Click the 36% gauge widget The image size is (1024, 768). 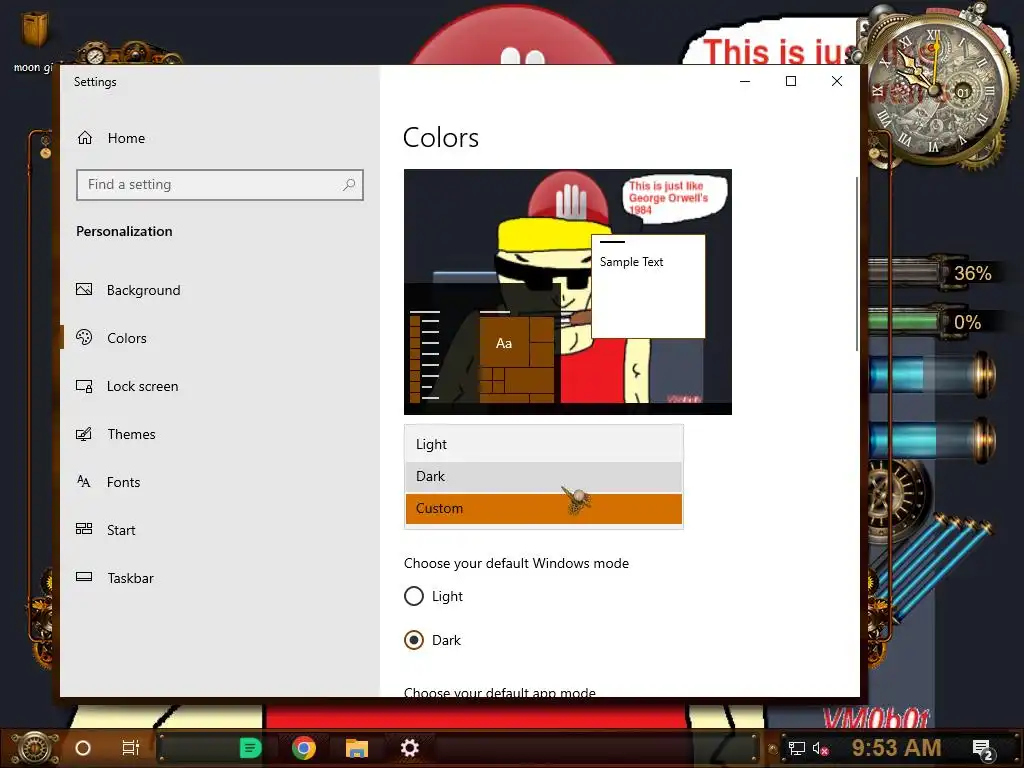point(934,272)
